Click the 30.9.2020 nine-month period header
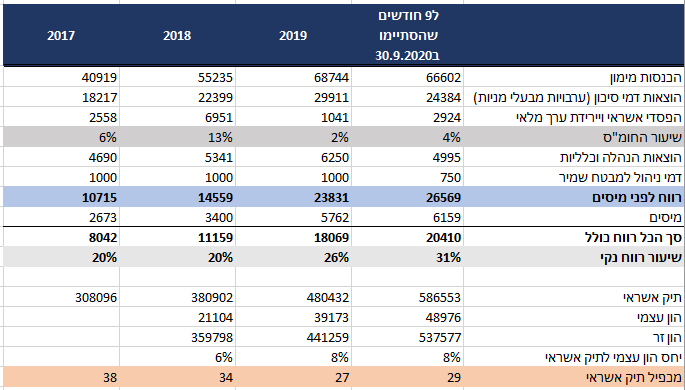 tap(408, 36)
